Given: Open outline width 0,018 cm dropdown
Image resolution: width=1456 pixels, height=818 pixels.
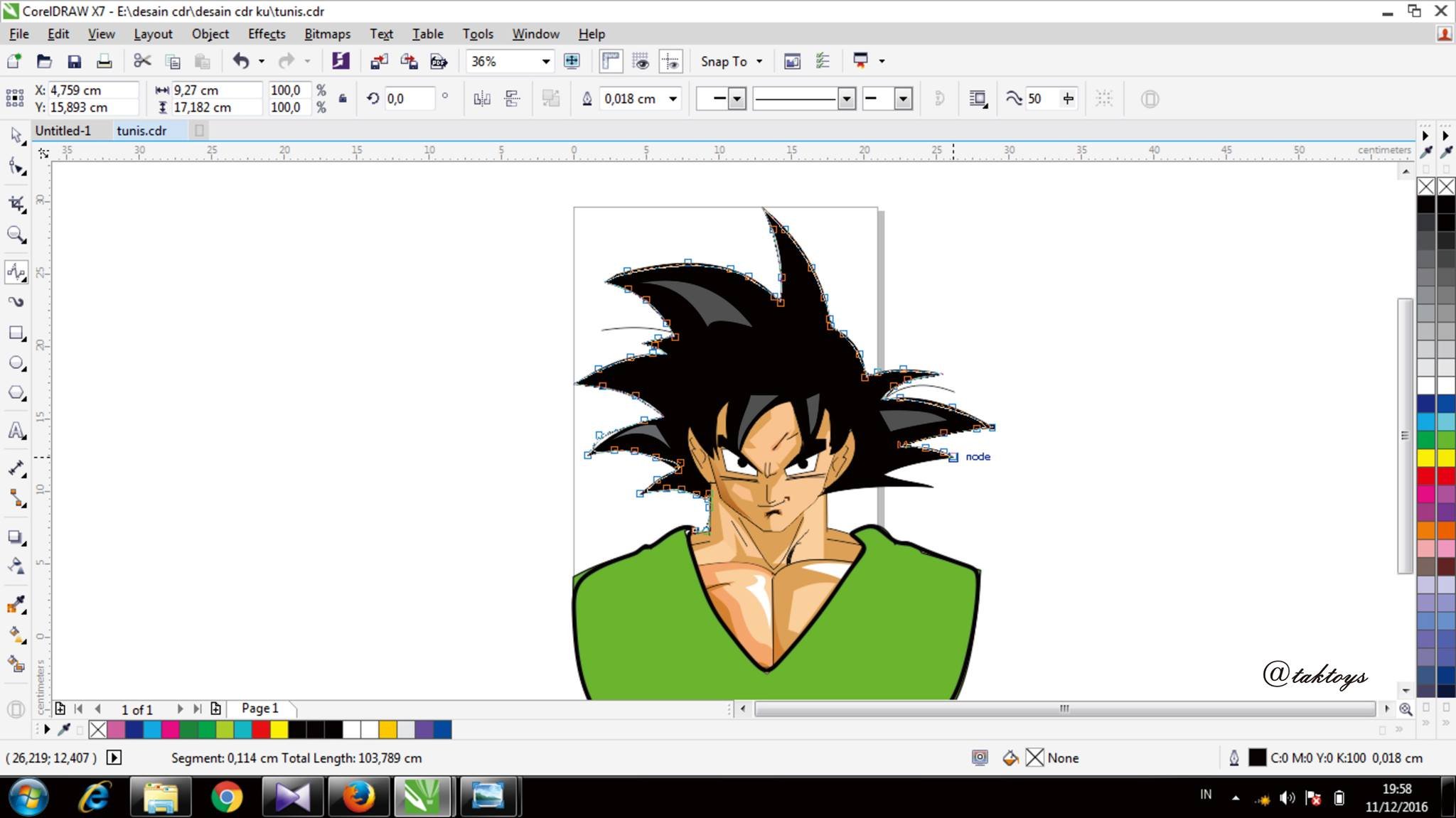Looking at the screenshot, I should pyautogui.click(x=672, y=99).
